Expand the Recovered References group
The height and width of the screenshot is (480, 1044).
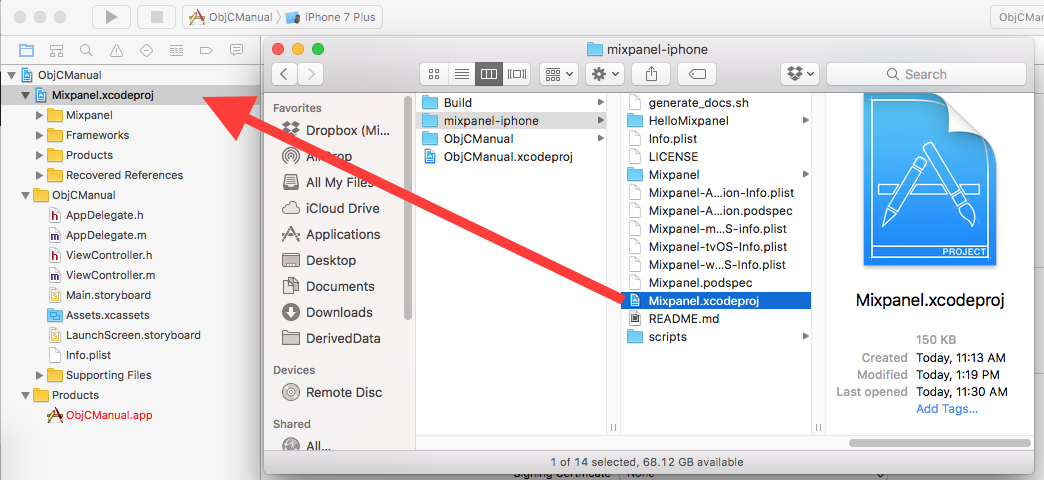point(40,175)
